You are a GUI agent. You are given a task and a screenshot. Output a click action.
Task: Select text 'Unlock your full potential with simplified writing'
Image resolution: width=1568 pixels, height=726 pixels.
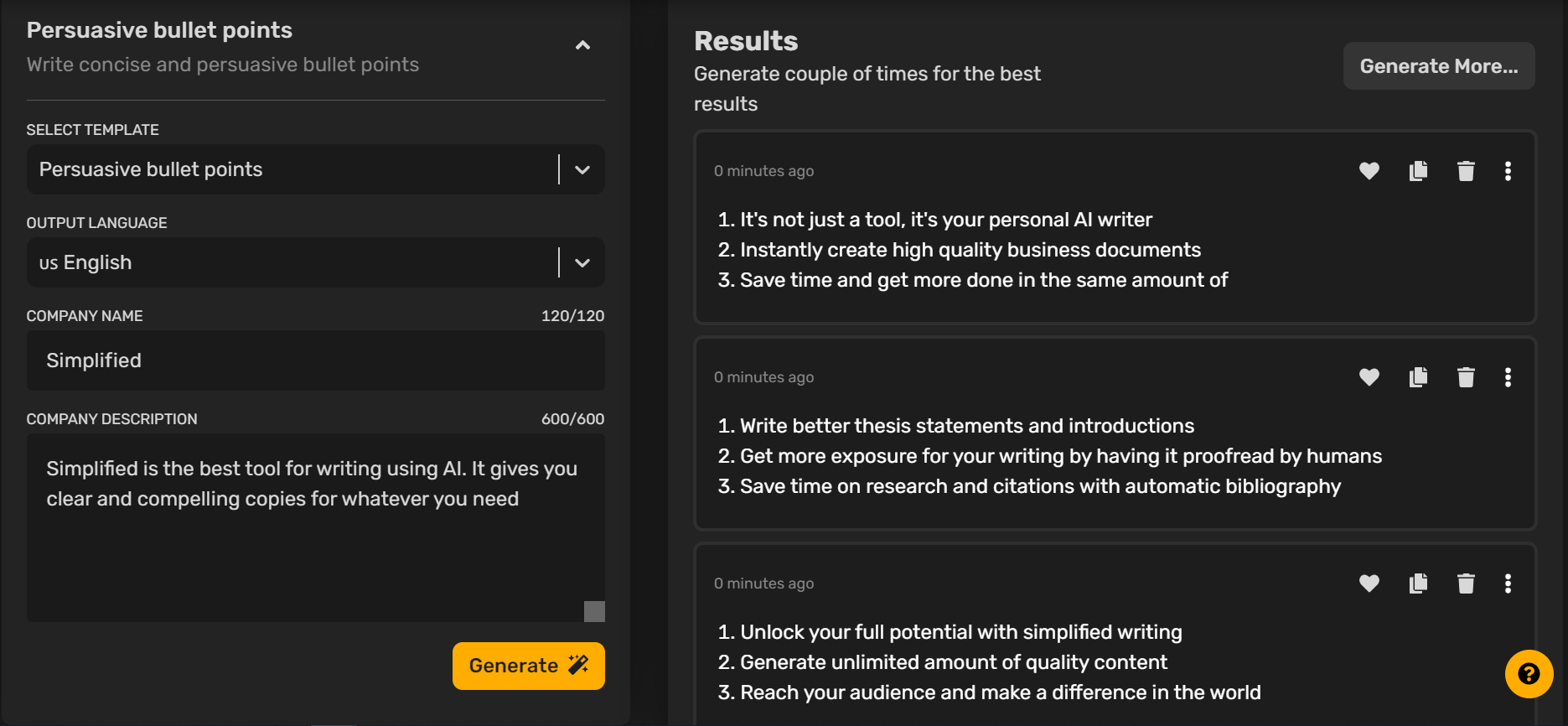tap(961, 632)
